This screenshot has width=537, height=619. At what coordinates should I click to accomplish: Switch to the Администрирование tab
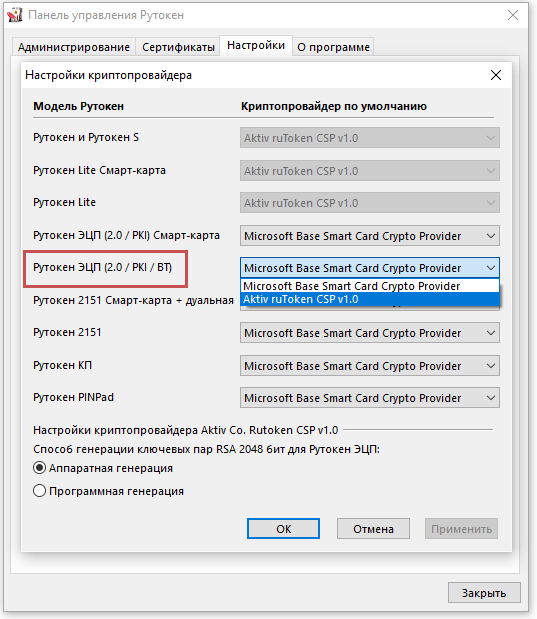(x=74, y=47)
